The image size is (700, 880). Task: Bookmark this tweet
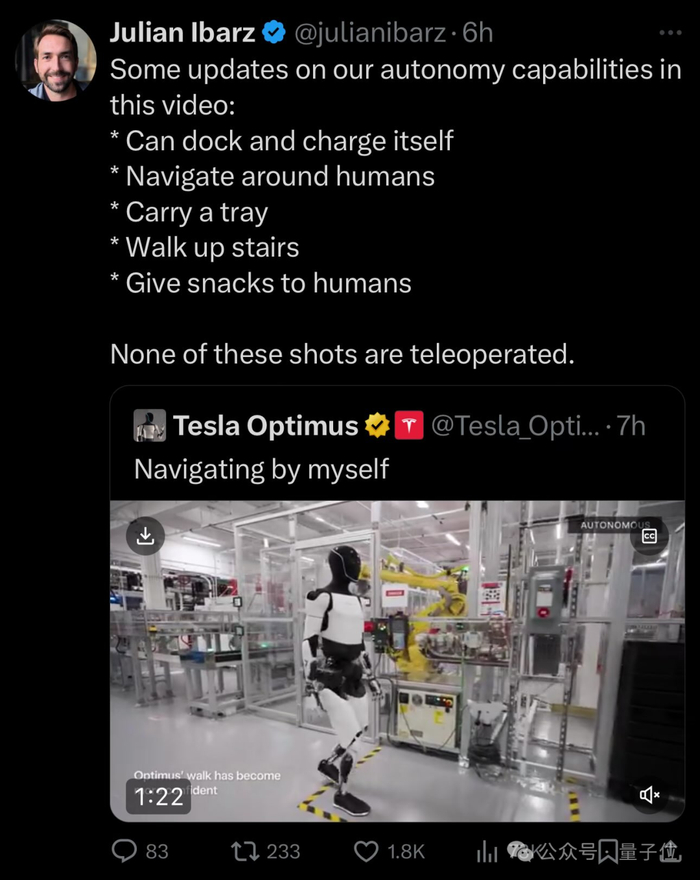point(608,851)
